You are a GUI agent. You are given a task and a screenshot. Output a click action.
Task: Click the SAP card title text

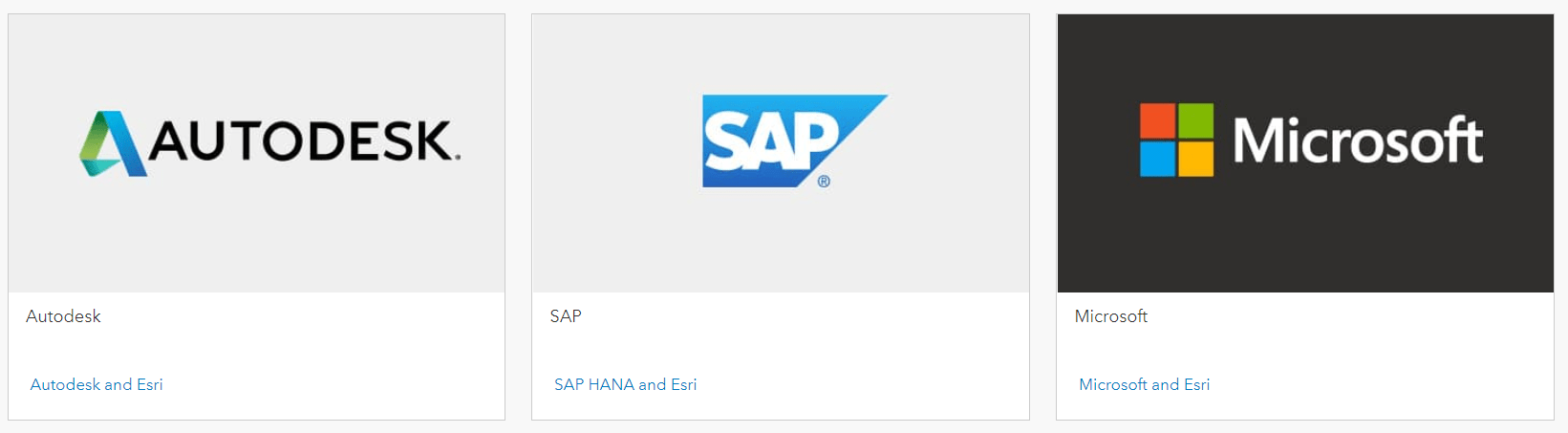tap(566, 316)
